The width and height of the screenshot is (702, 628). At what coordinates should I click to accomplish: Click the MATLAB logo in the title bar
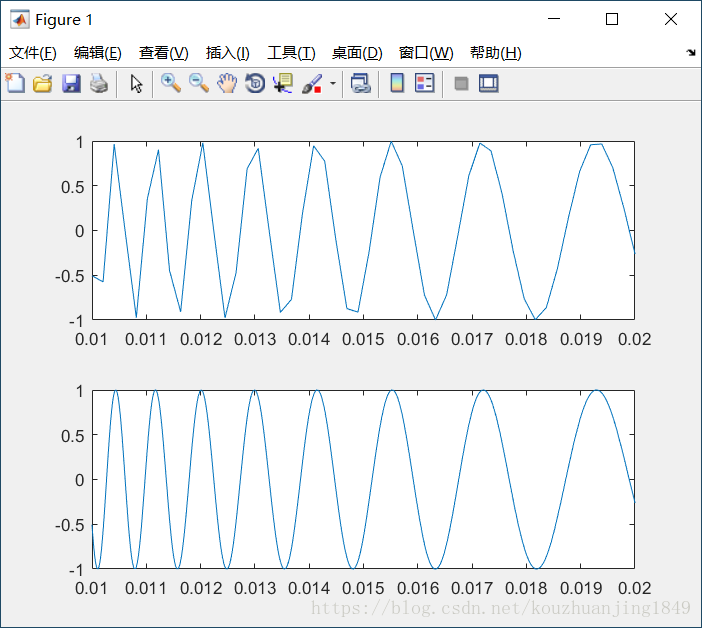point(20,19)
